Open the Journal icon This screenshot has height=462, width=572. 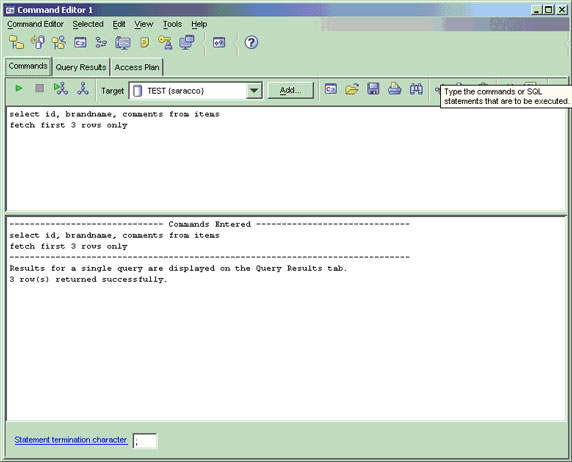tap(144, 43)
